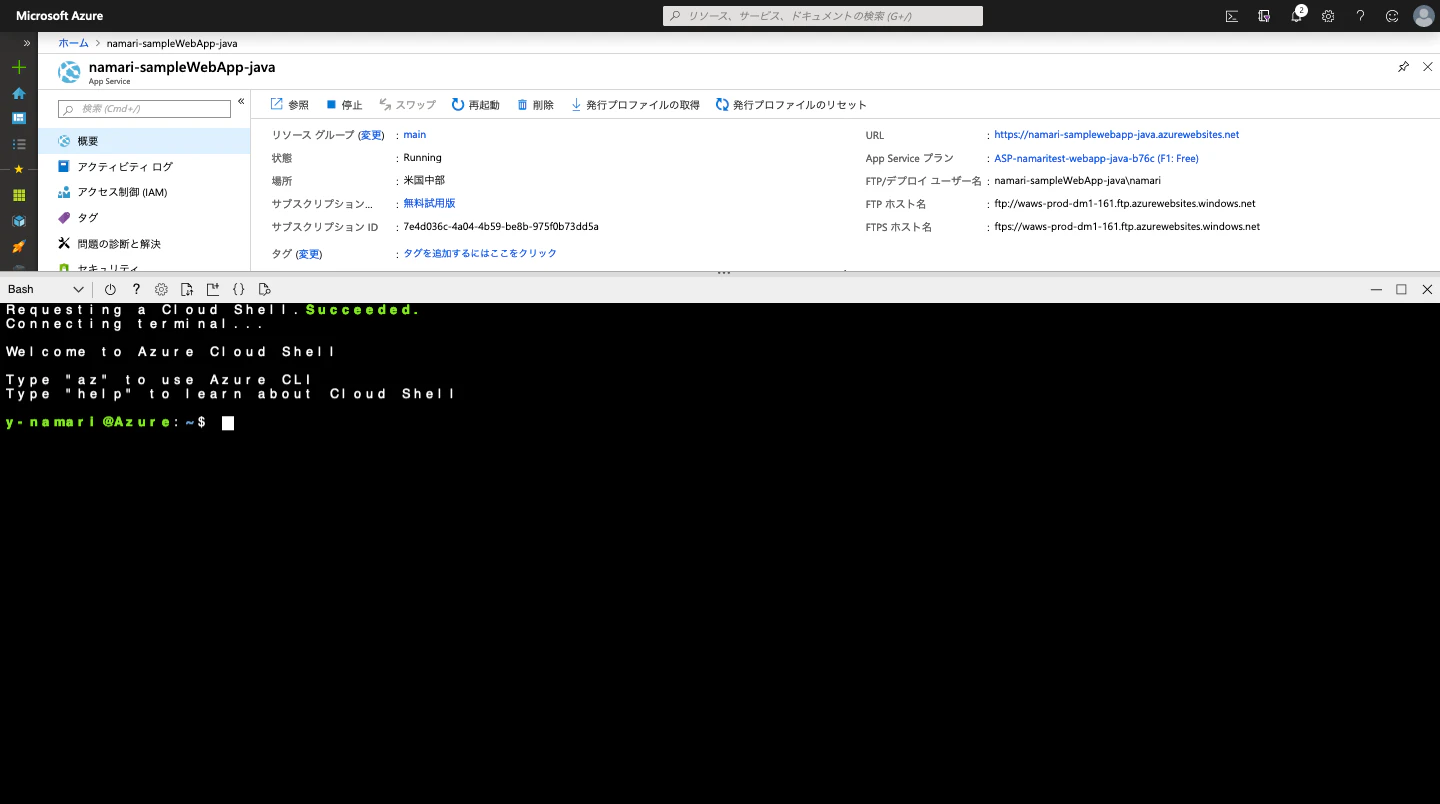The width and height of the screenshot is (1440, 804).
Task: Close the namari-sampleWebApp-java blade
Action: tap(1427, 67)
